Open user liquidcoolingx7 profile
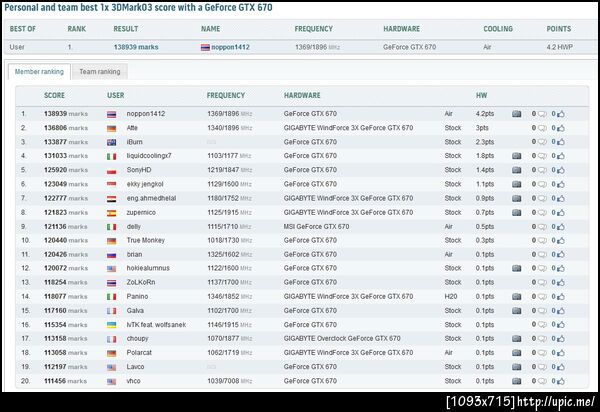Image resolution: width=600 pixels, height=412 pixels. [149, 156]
